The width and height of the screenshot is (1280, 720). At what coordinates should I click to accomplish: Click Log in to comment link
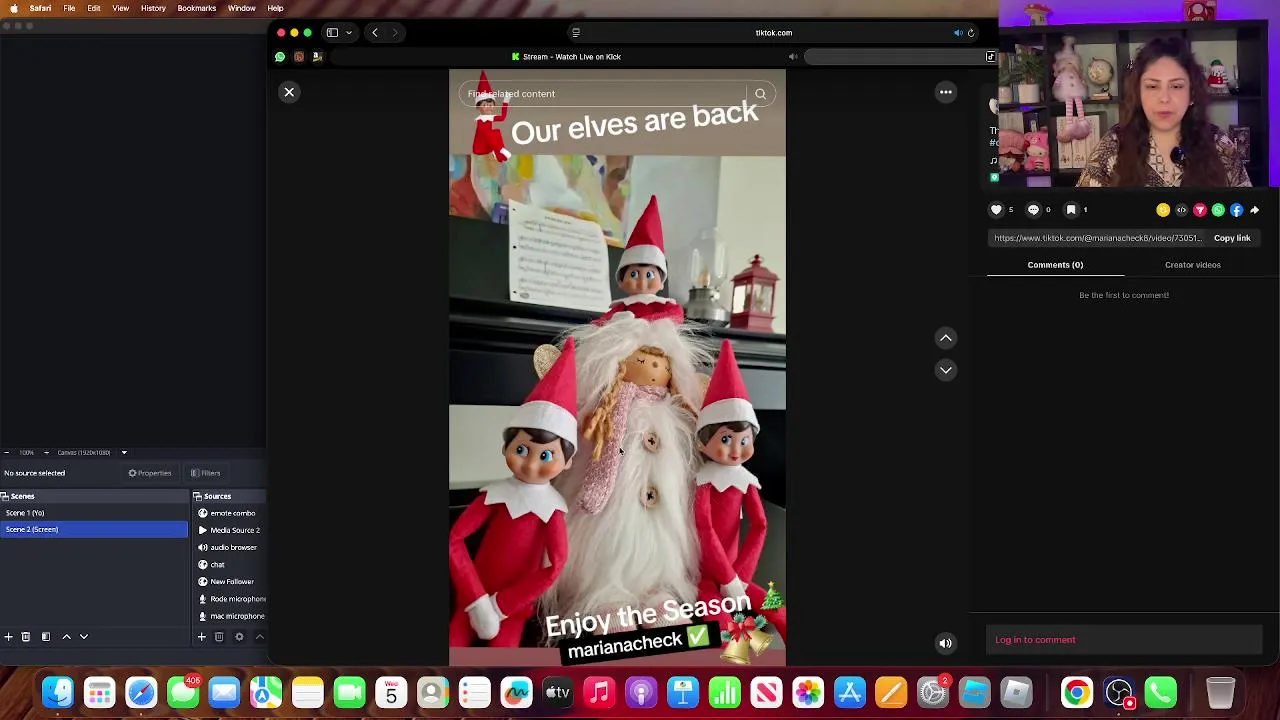click(1035, 640)
